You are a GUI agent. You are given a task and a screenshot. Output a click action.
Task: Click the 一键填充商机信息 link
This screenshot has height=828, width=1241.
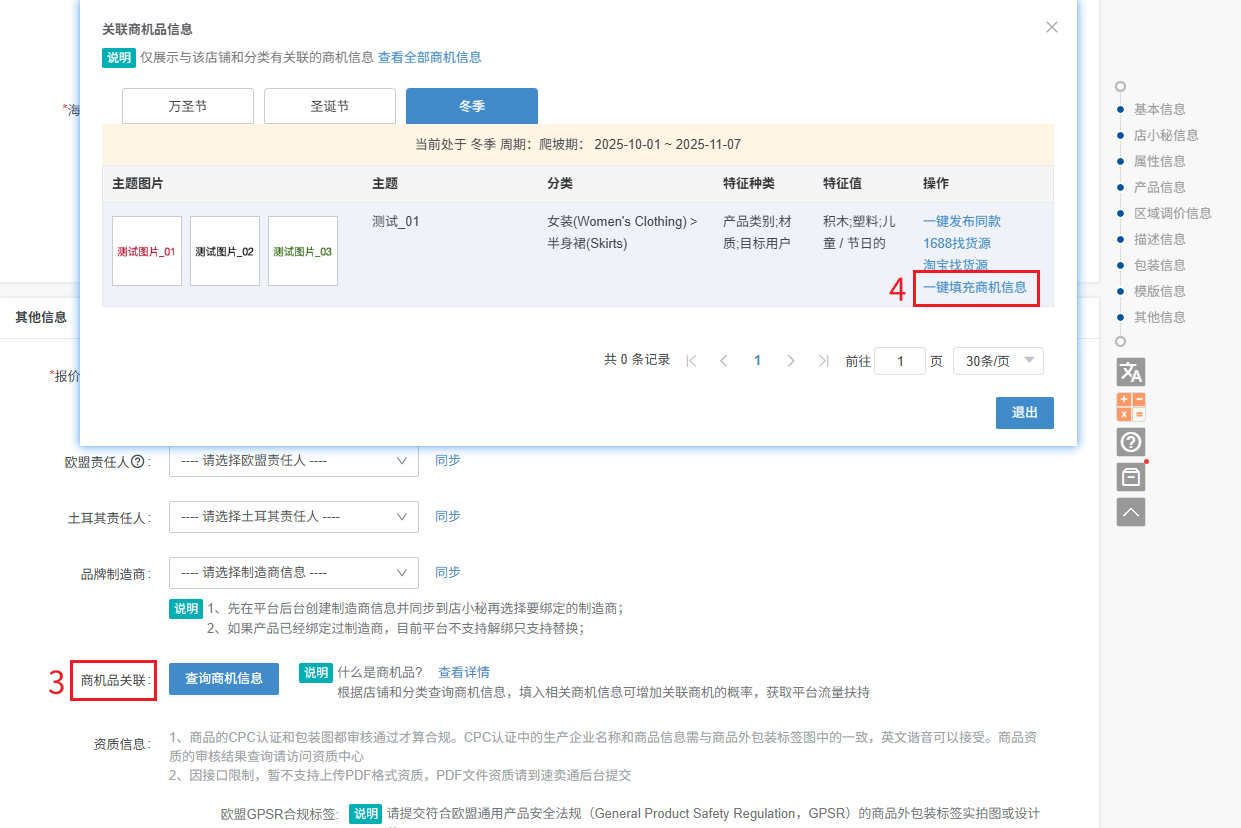[x=975, y=287]
